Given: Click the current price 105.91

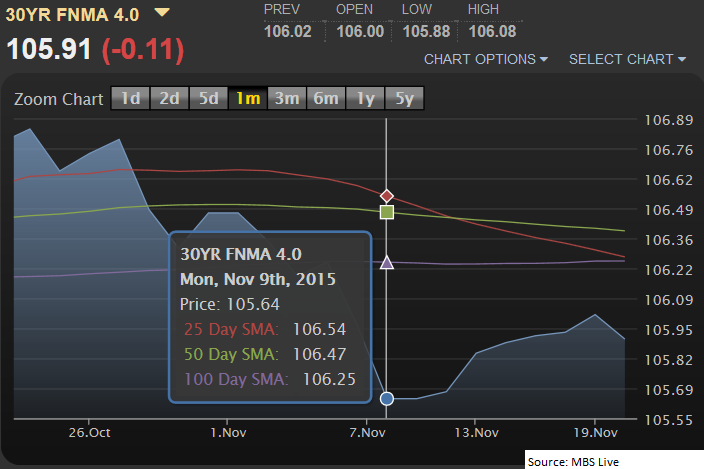Looking at the screenshot, I should (x=49, y=49).
